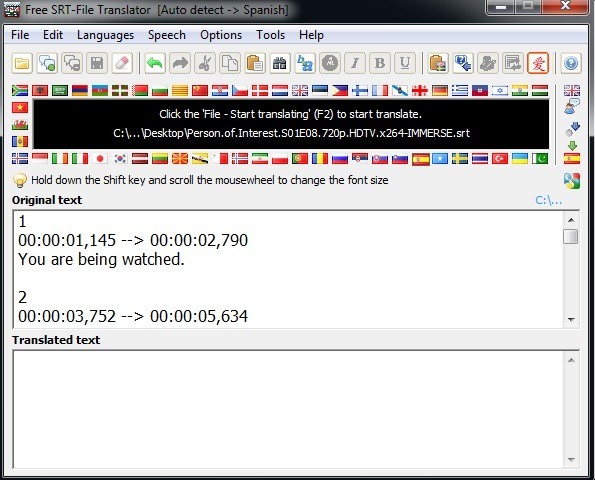Click the person with speech bubble icon

(571, 107)
